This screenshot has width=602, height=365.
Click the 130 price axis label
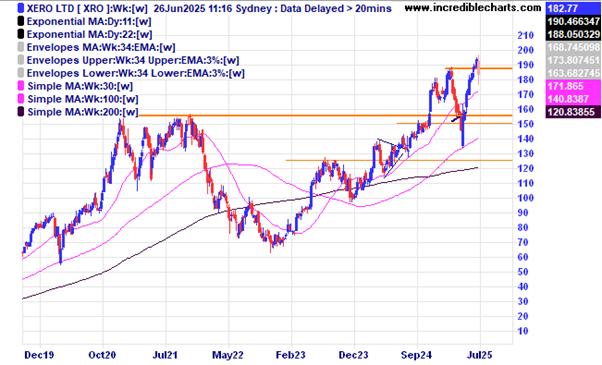tap(526, 154)
